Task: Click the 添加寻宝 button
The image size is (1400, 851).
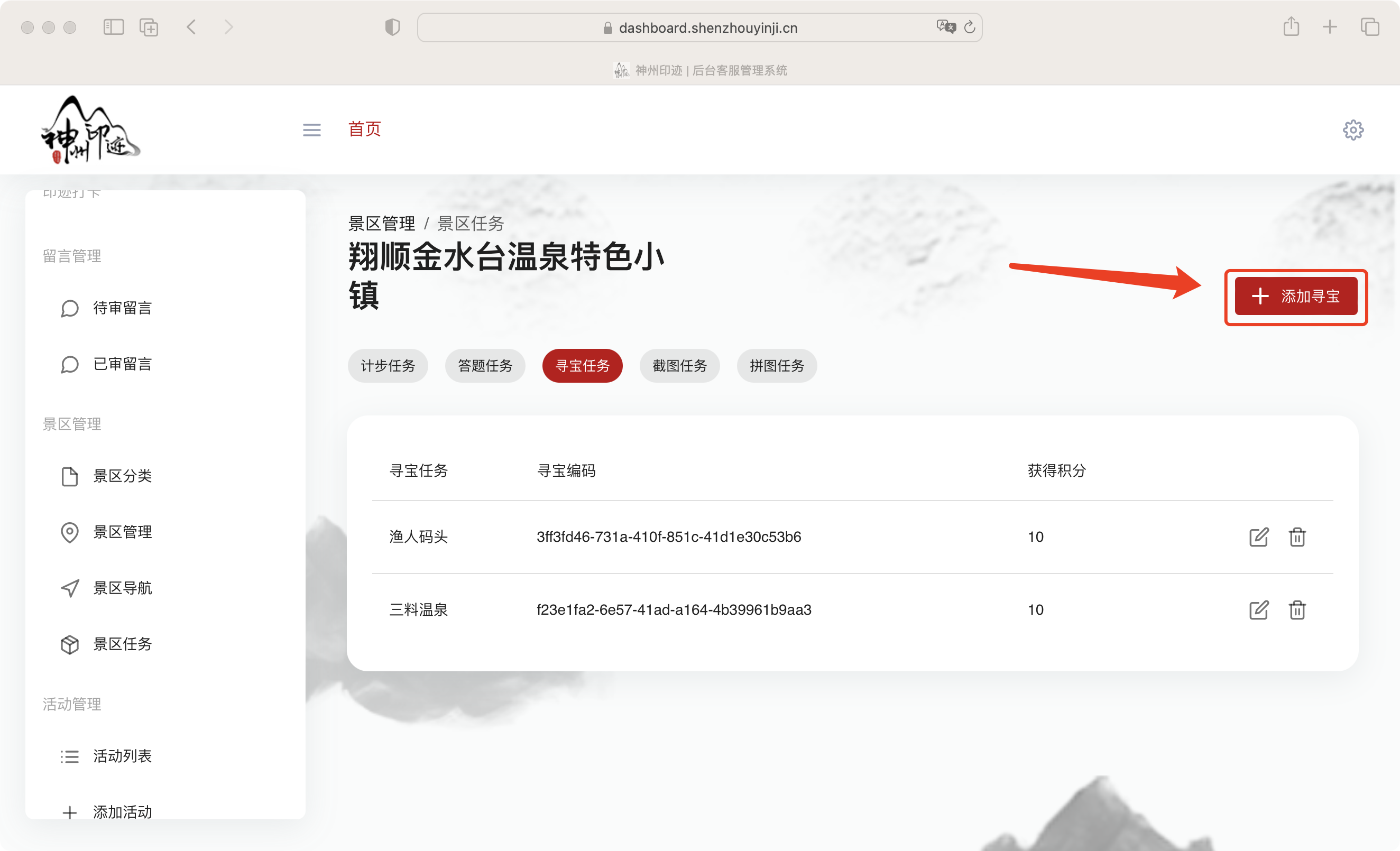Action: tap(1296, 296)
